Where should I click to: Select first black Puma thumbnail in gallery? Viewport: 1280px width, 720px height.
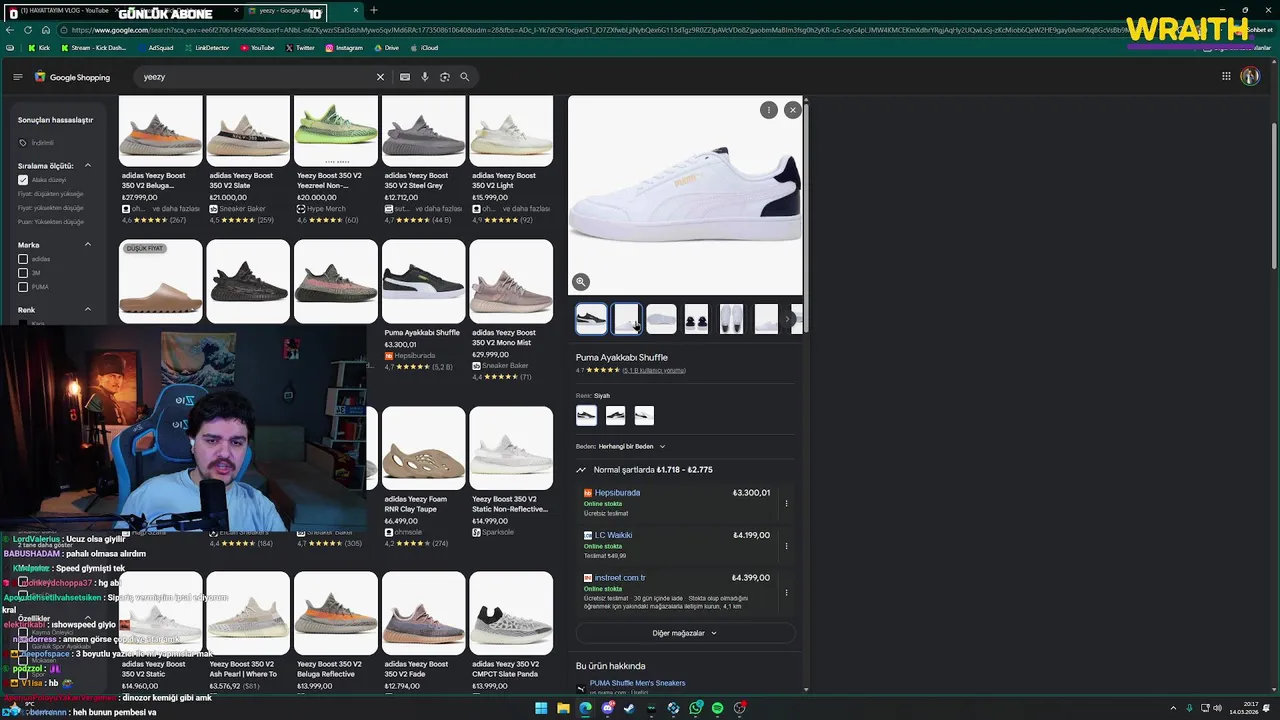pos(591,319)
